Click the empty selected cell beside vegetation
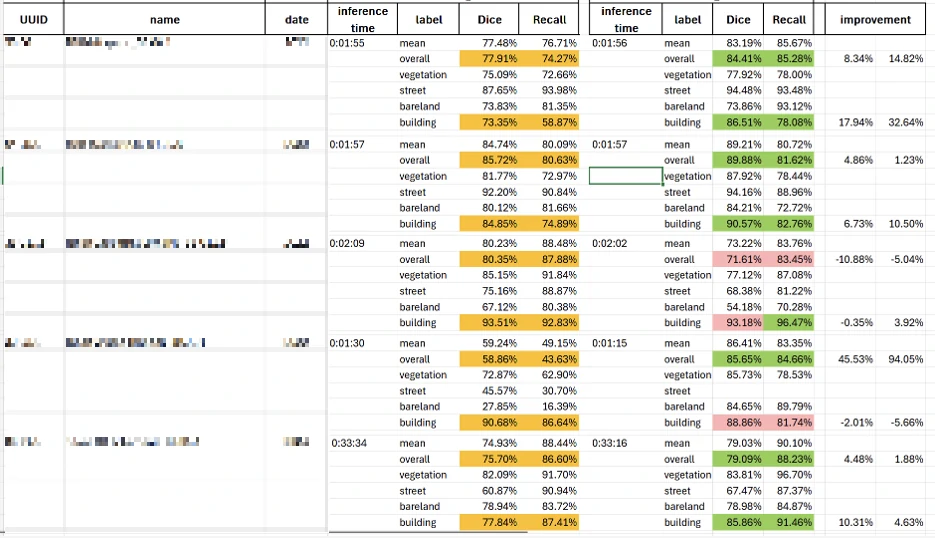935x538 pixels. click(626, 176)
